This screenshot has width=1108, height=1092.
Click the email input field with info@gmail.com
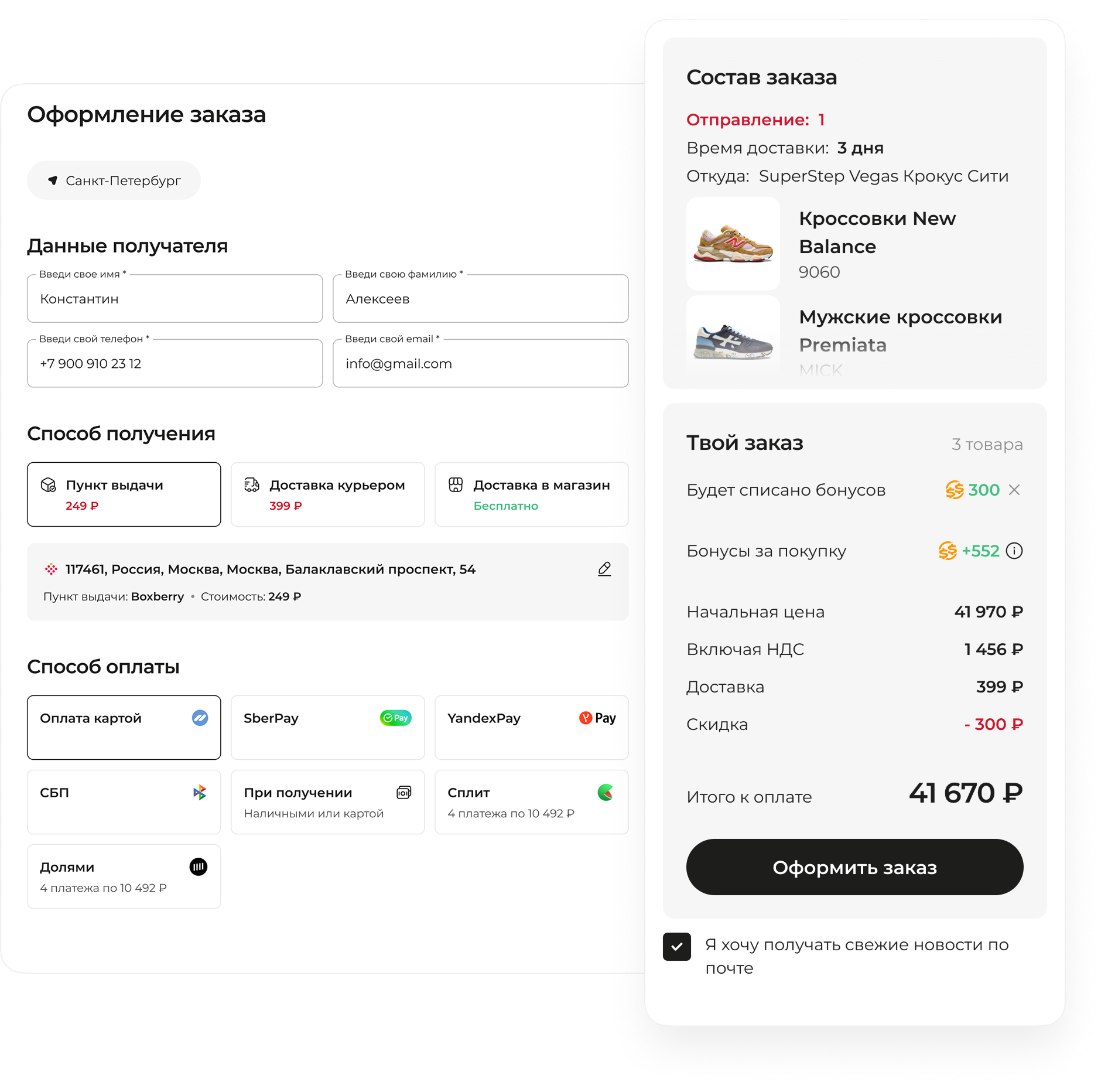[x=480, y=364]
